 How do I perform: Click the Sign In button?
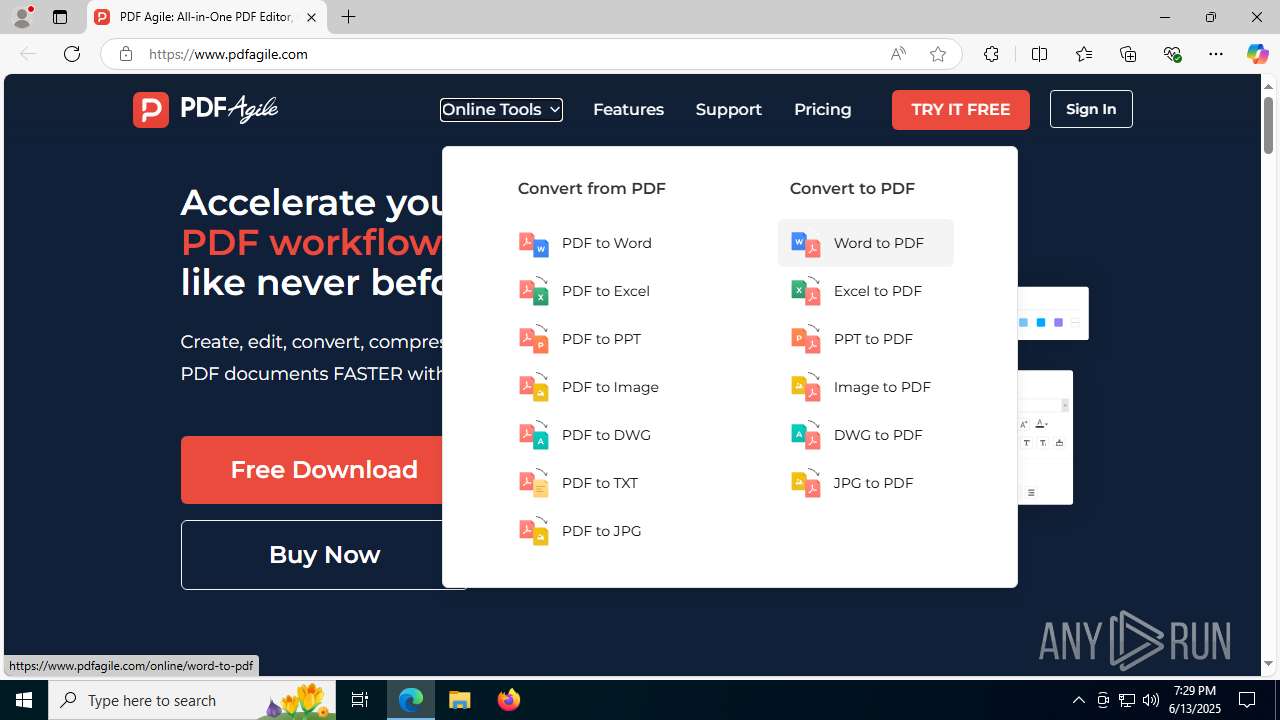click(1091, 109)
